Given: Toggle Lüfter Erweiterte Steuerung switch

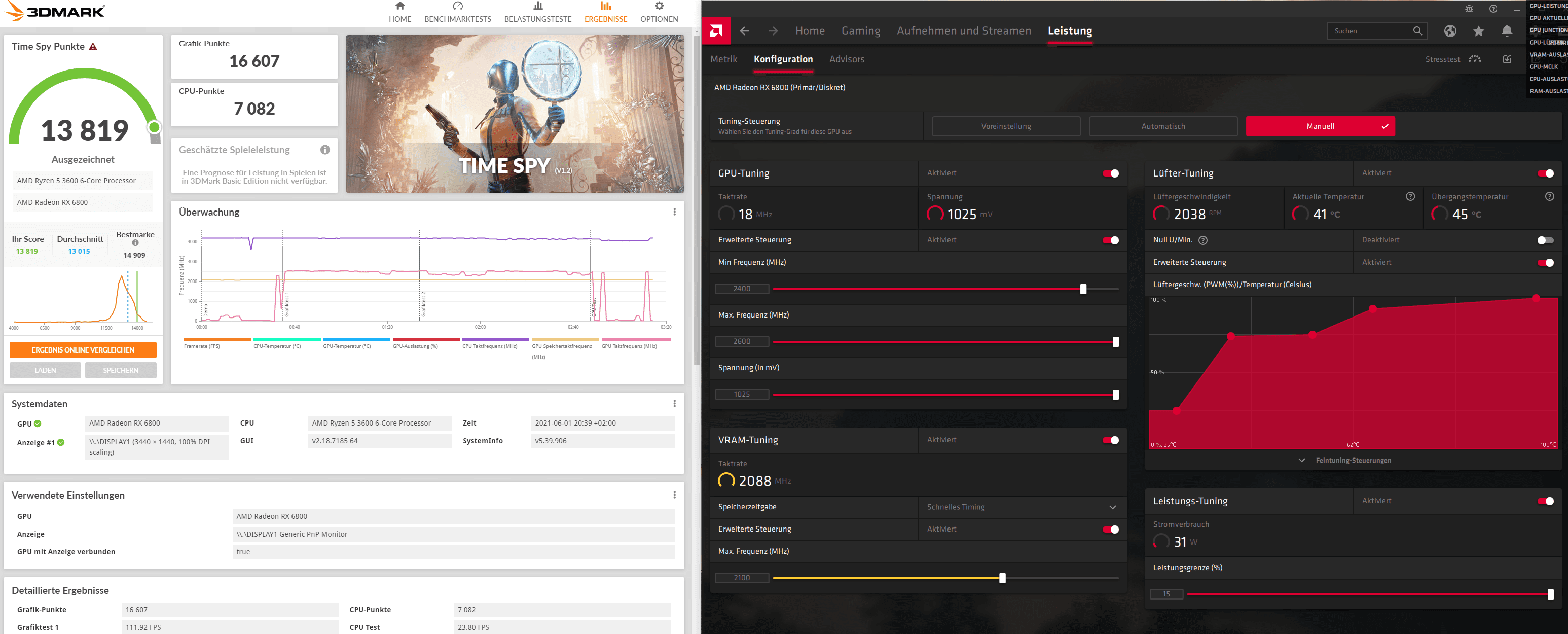Looking at the screenshot, I should click(x=1545, y=263).
